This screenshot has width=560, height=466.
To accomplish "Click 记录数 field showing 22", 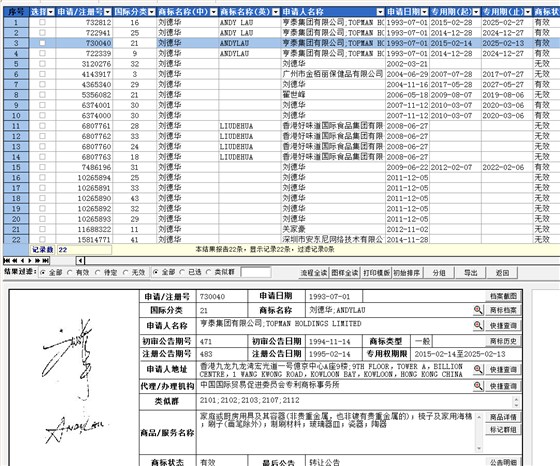I will click(x=84, y=250).
